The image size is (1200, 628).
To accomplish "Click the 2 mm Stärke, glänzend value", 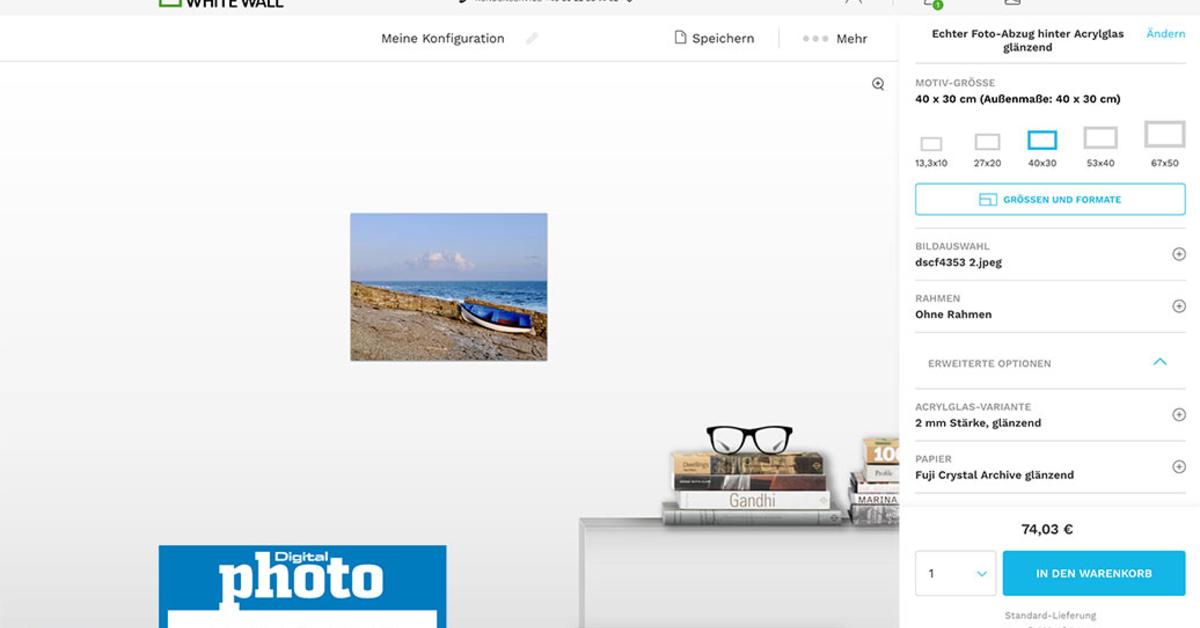I will pos(978,423).
